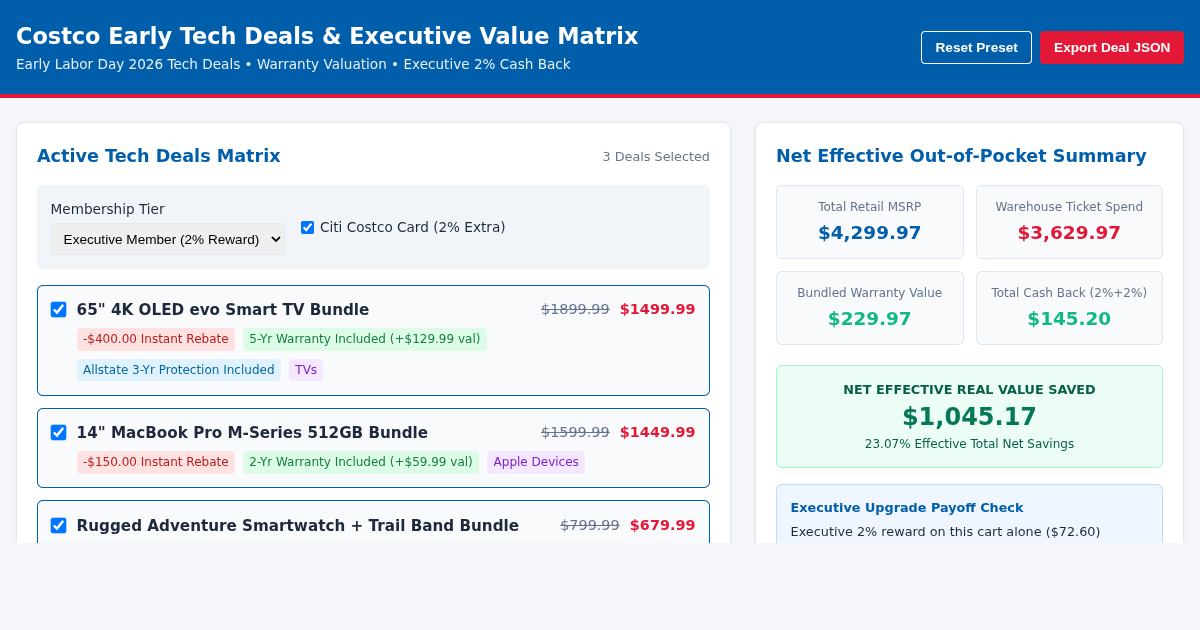Click the Net Effective Out-of-Pocket Summary heading

click(961, 156)
